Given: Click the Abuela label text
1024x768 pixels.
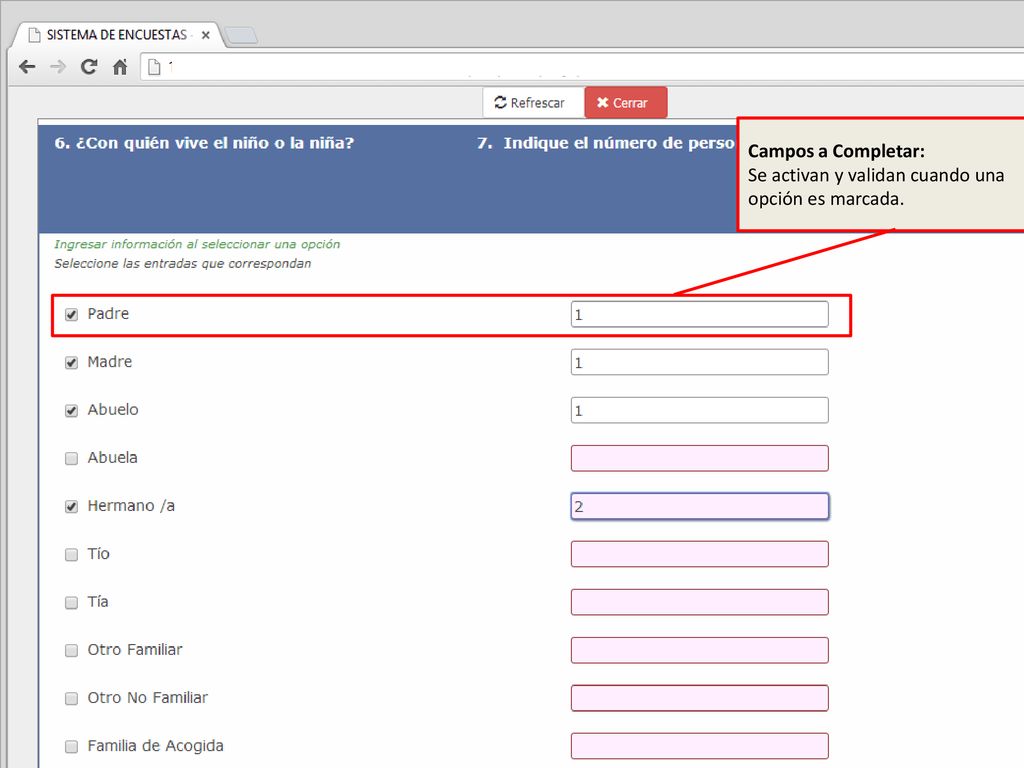Looking at the screenshot, I should point(112,458).
